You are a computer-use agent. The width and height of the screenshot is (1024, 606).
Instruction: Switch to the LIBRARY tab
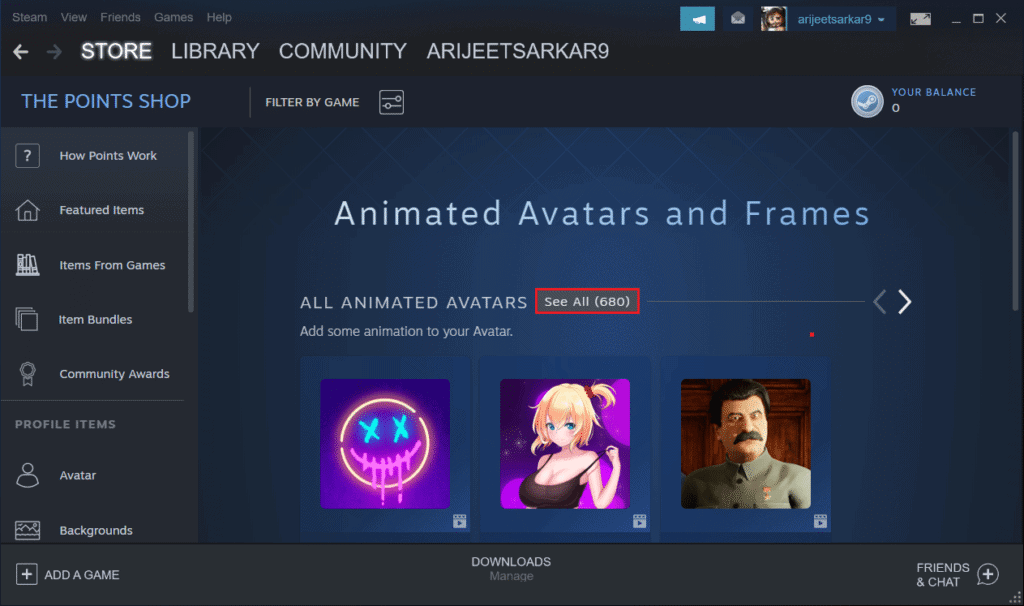click(x=215, y=51)
